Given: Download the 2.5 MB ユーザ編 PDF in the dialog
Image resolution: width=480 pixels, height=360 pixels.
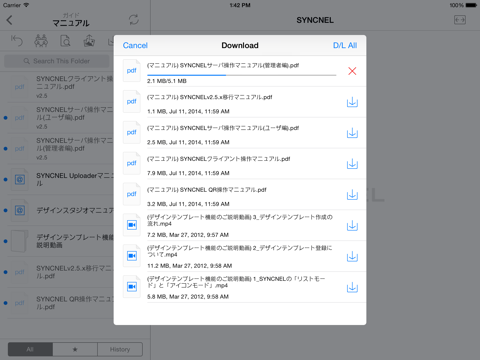Looking at the screenshot, I should (352, 133).
